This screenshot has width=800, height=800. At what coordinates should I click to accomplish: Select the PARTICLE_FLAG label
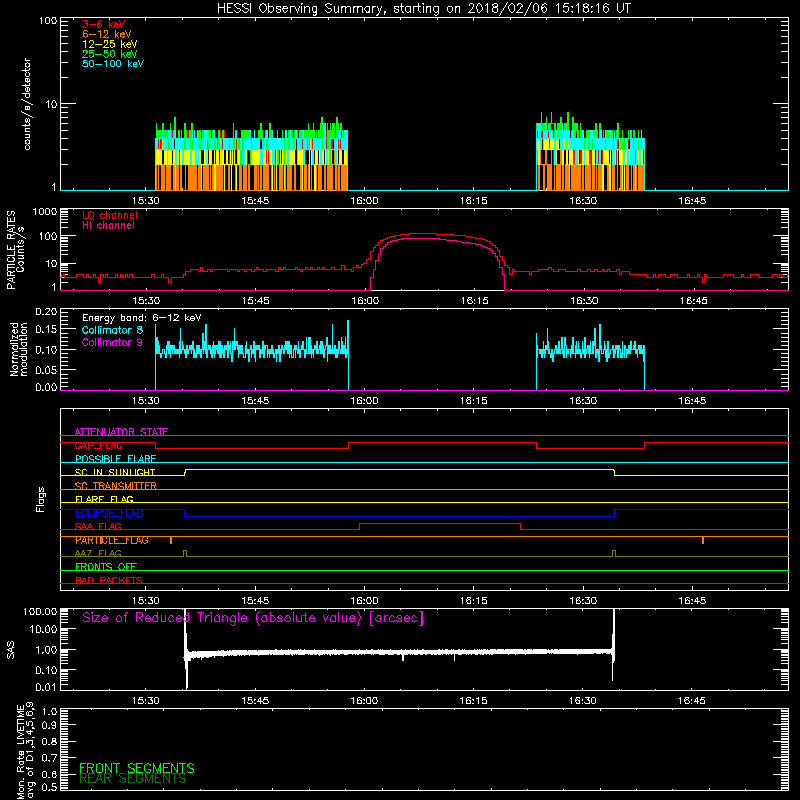tap(112, 540)
